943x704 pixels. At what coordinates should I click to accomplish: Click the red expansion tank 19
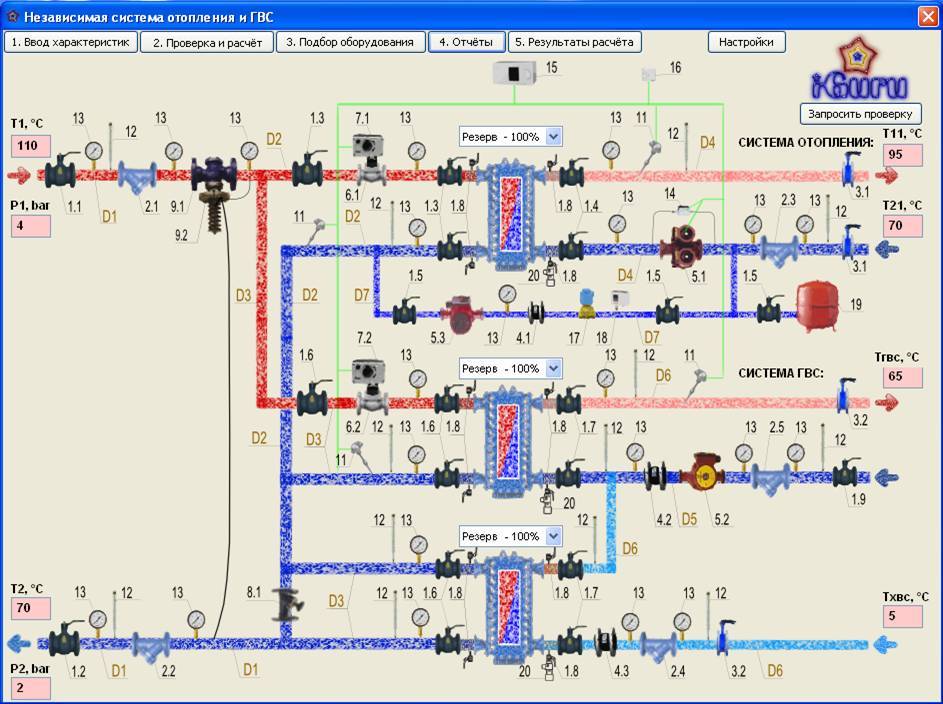(x=822, y=301)
